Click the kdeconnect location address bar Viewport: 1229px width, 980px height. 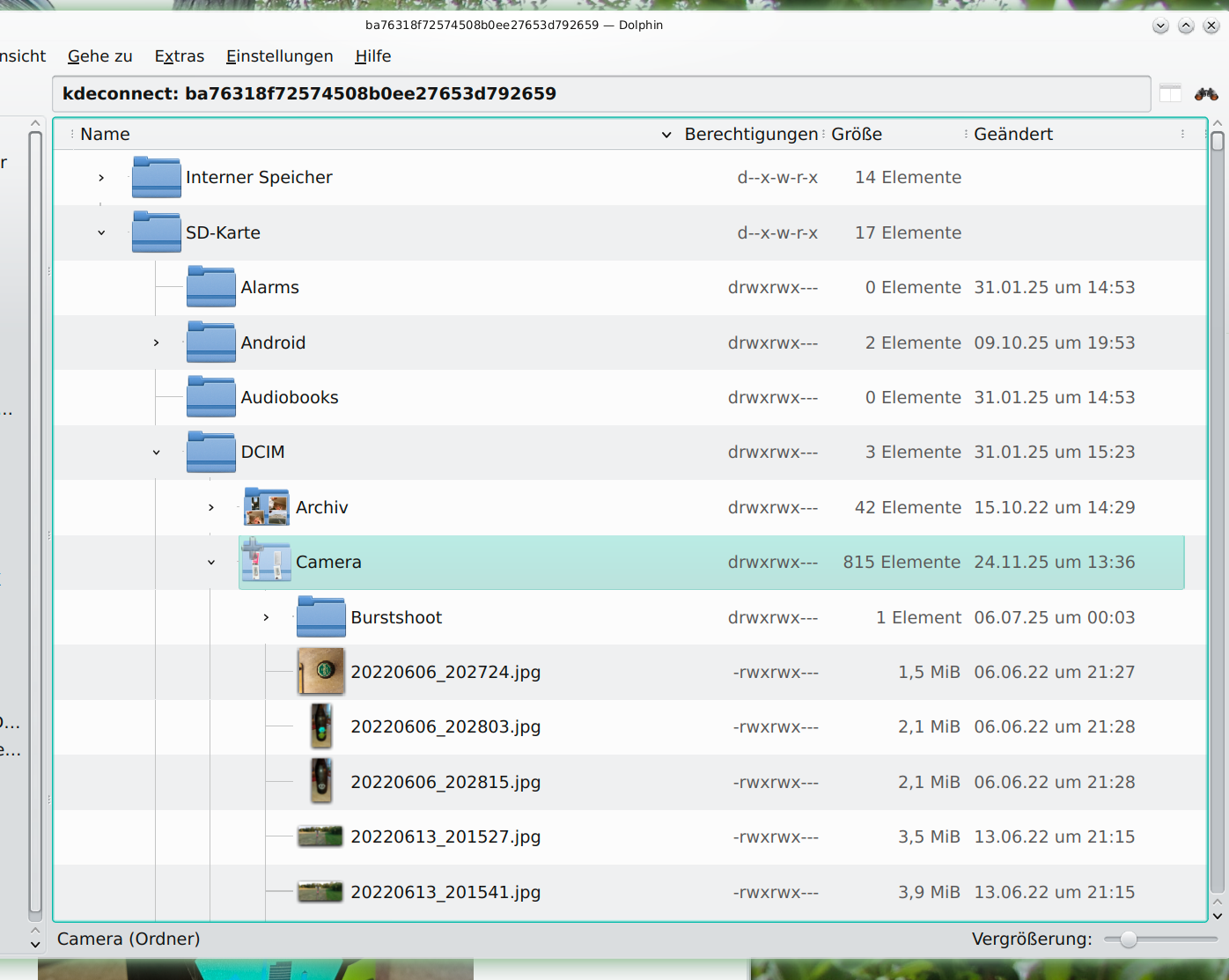pyautogui.click(x=600, y=94)
